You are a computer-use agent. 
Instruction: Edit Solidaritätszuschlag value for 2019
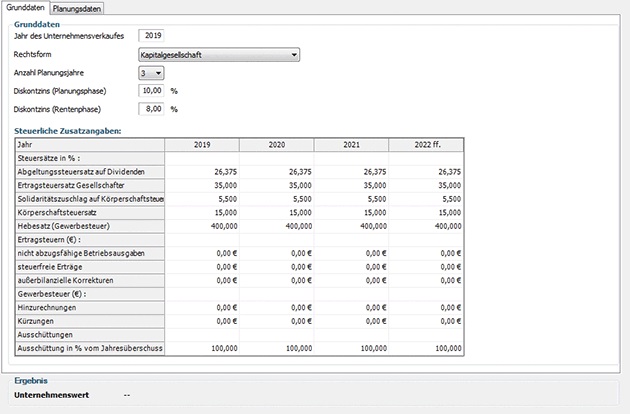coord(201,199)
